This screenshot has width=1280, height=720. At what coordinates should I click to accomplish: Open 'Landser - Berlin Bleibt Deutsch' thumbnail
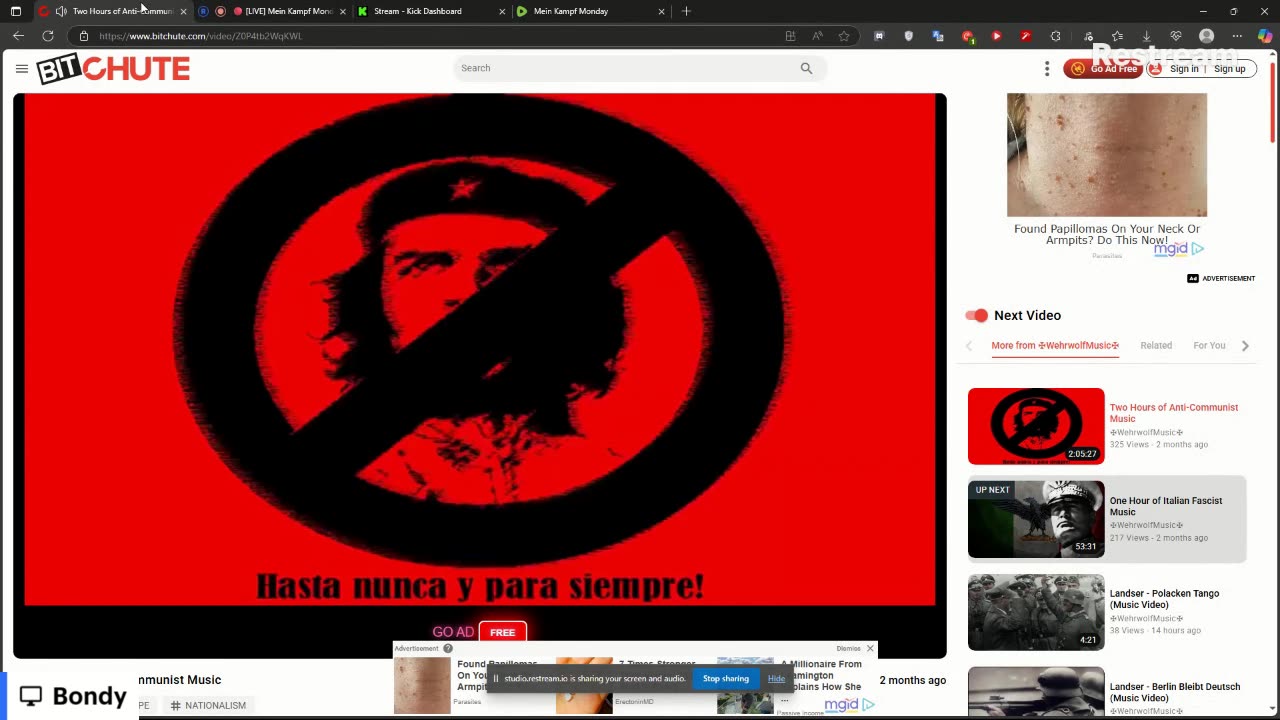[x=1036, y=692]
